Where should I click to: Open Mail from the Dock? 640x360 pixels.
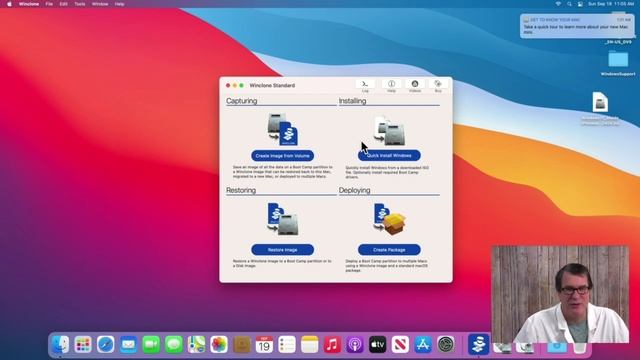point(128,344)
